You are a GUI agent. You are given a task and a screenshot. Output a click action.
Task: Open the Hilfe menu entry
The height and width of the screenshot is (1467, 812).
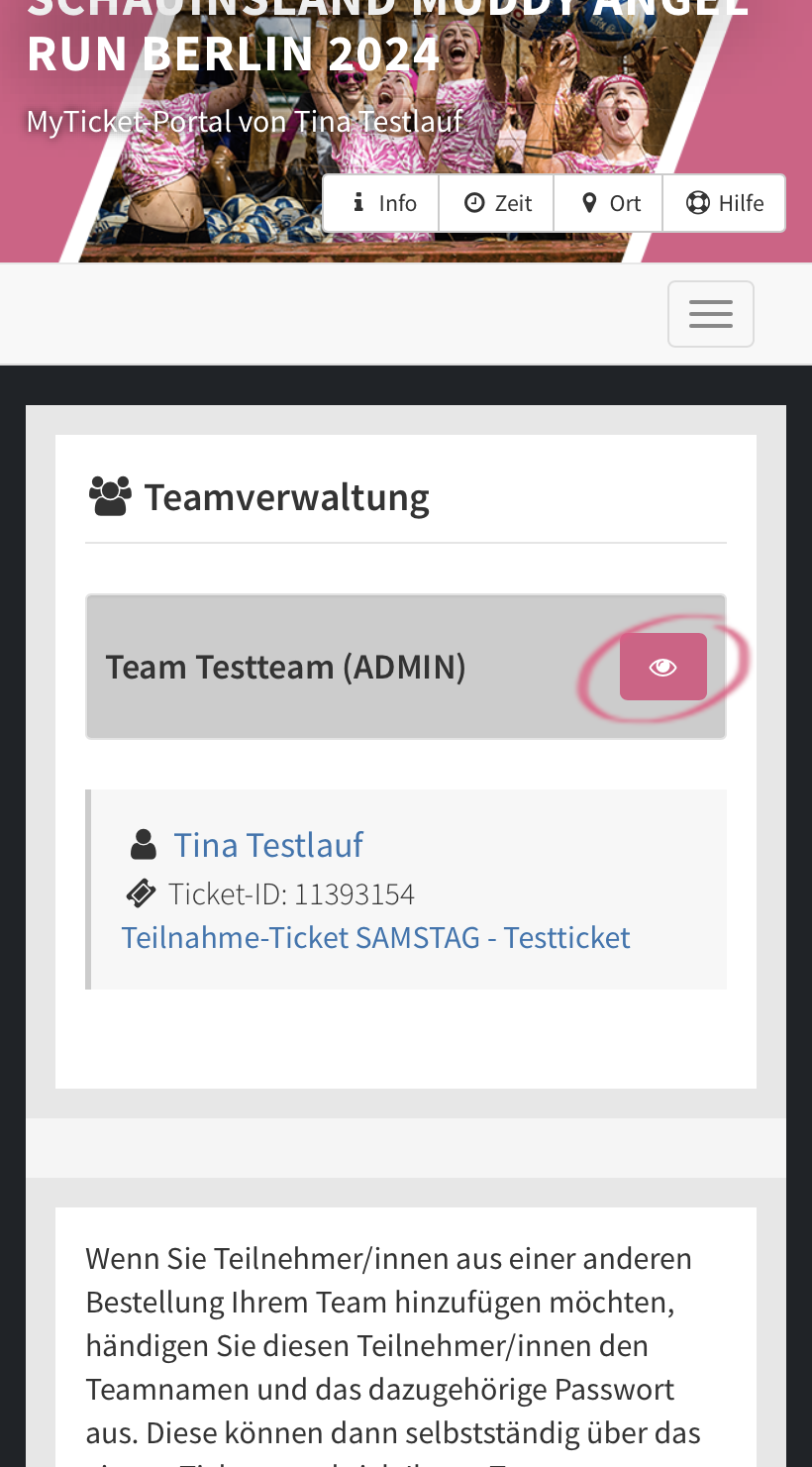[724, 202]
